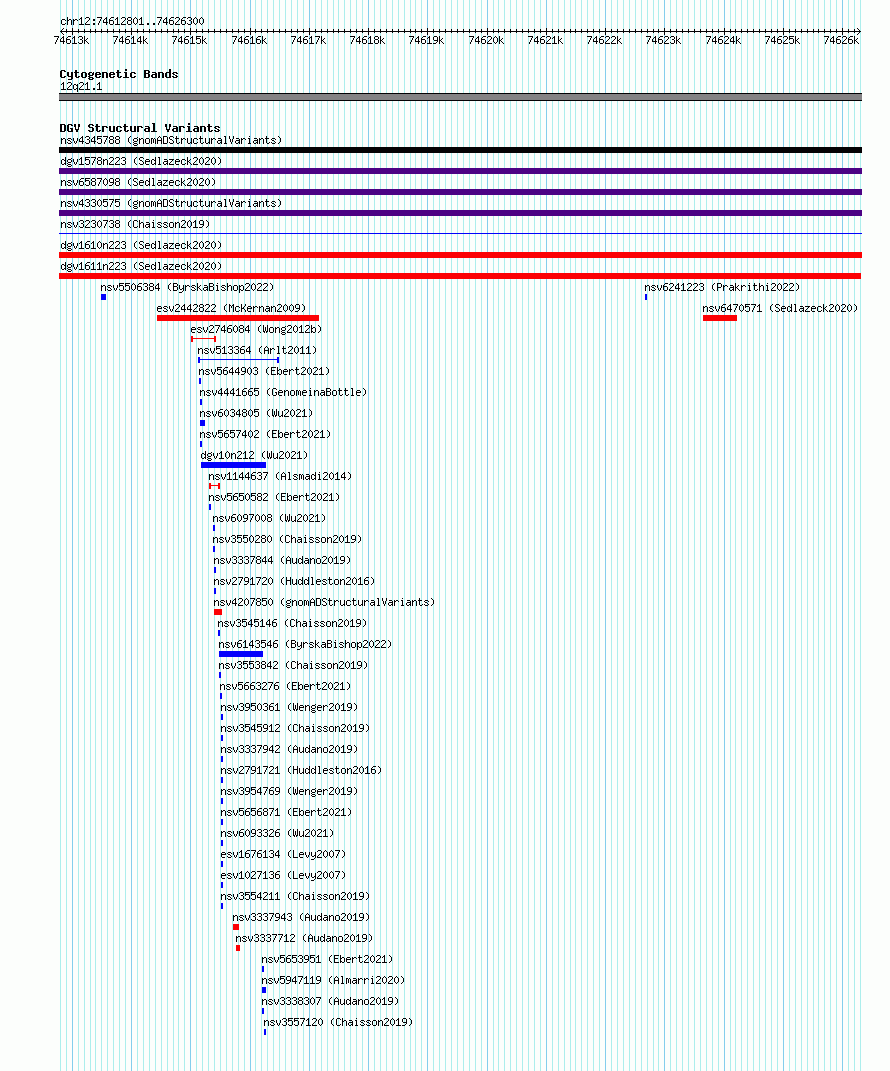The height and width of the screenshot is (1071, 890).
Task: Select dgv1610n223 (Sedlazeck2020) label
Action: tap(141, 245)
